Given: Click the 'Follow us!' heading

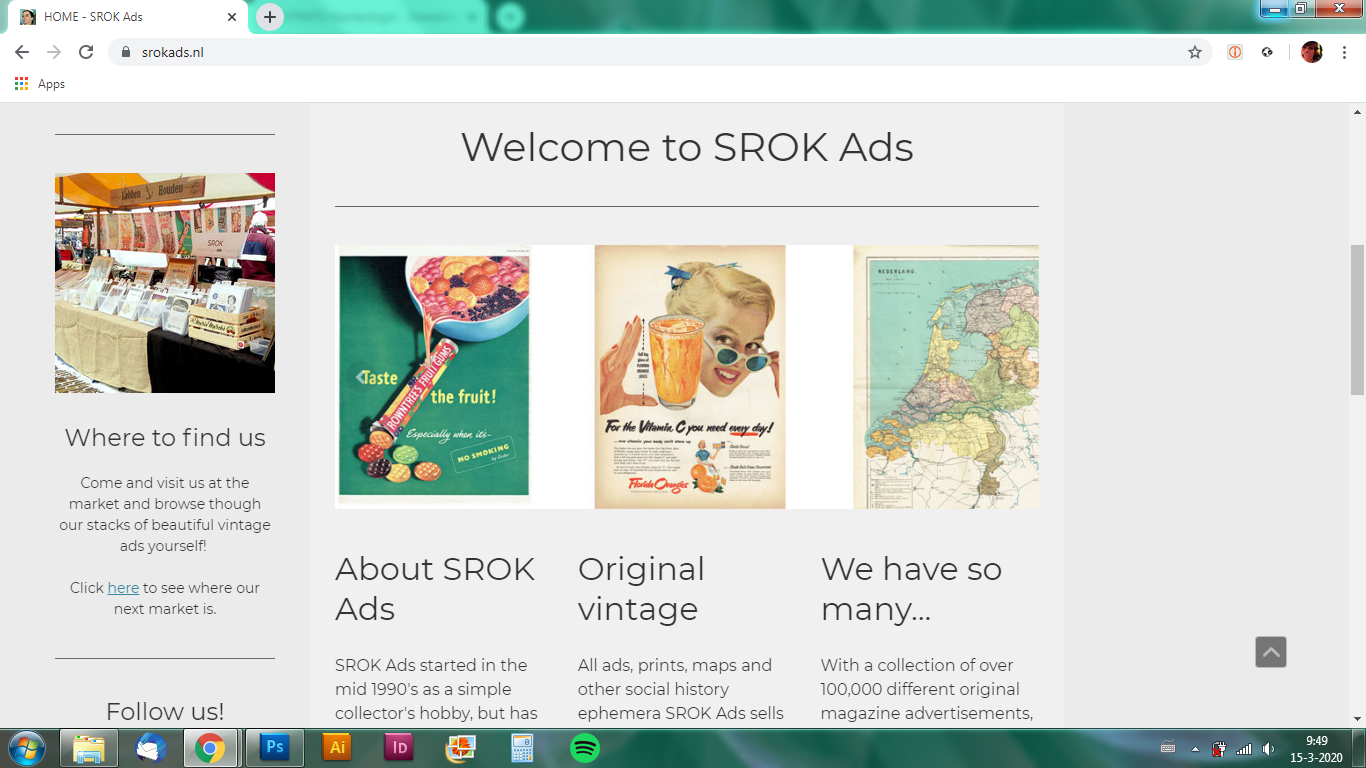Looking at the screenshot, I should click(165, 711).
